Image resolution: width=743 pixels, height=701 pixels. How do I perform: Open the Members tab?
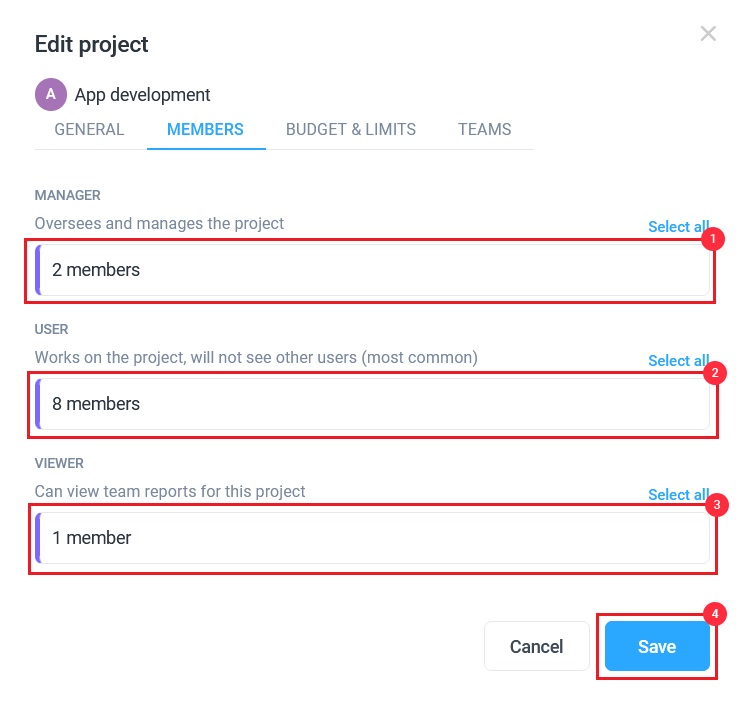click(x=205, y=129)
